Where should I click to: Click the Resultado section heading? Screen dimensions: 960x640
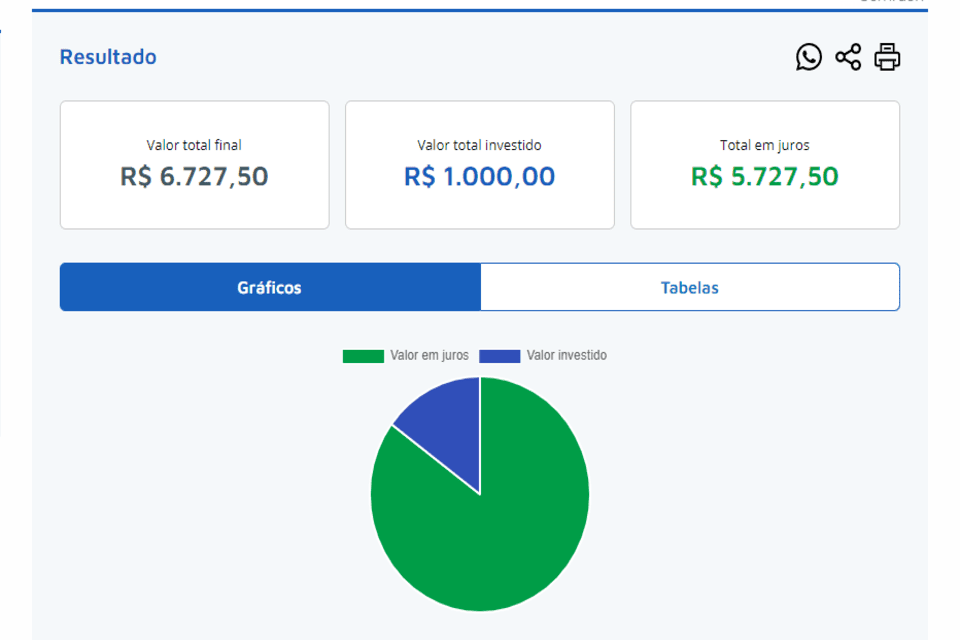pos(108,57)
